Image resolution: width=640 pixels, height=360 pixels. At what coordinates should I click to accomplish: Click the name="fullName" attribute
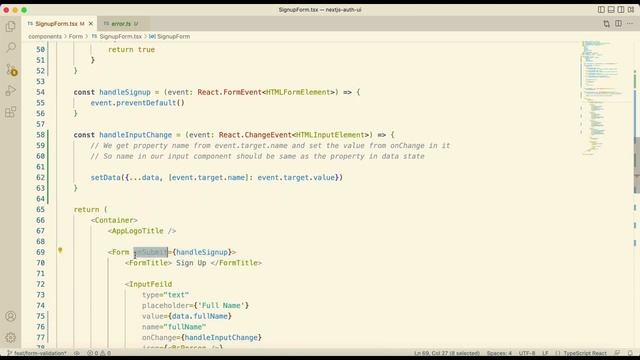pos(174,327)
